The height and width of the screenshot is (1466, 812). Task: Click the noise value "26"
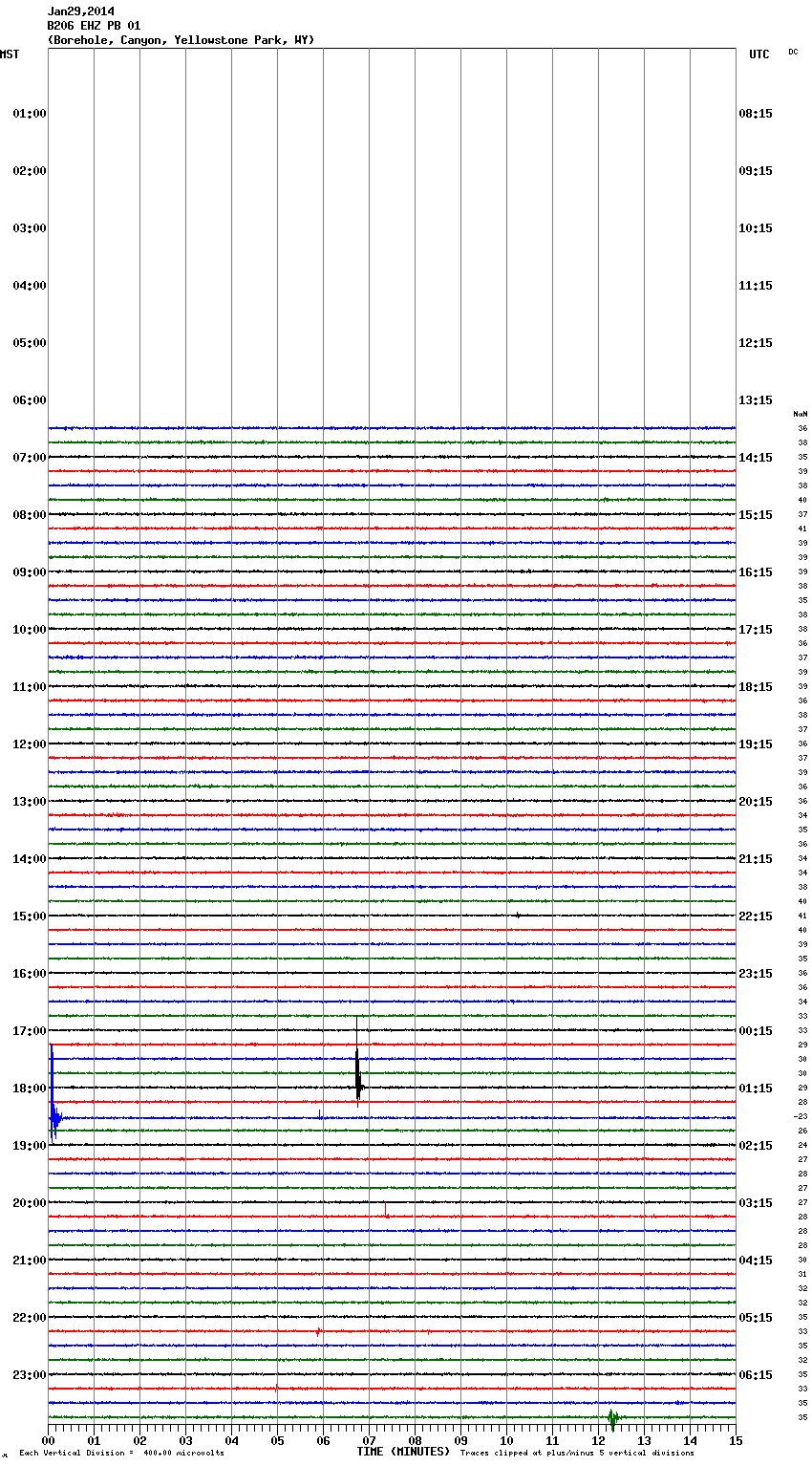pyautogui.click(x=802, y=1131)
